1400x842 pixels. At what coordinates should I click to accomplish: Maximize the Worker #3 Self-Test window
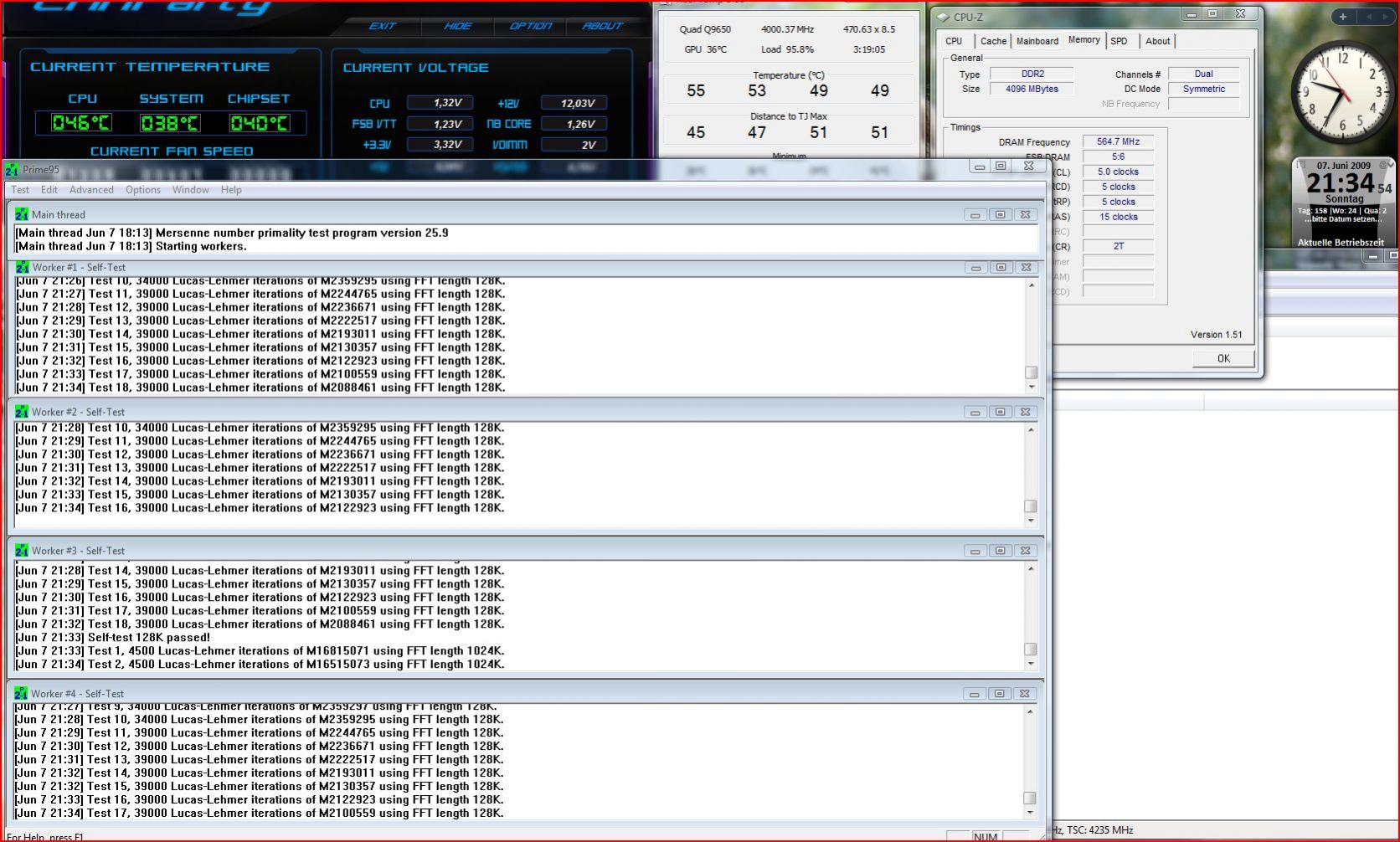tap(1001, 551)
